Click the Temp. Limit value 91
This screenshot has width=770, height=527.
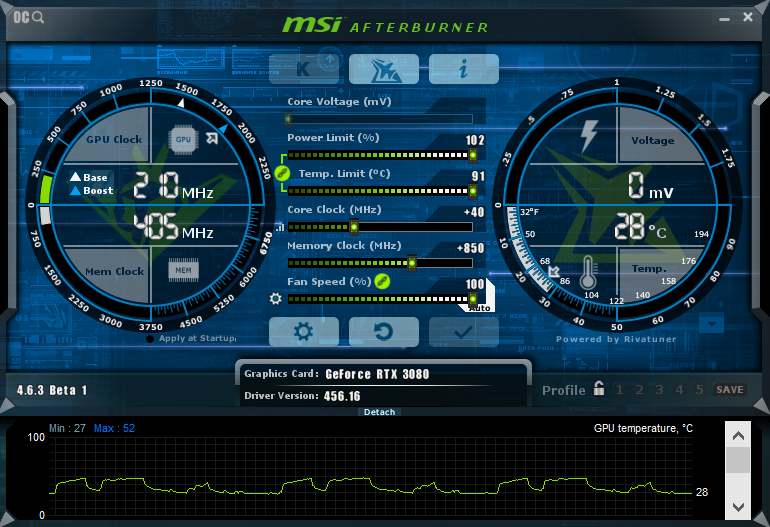click(478, 176)
